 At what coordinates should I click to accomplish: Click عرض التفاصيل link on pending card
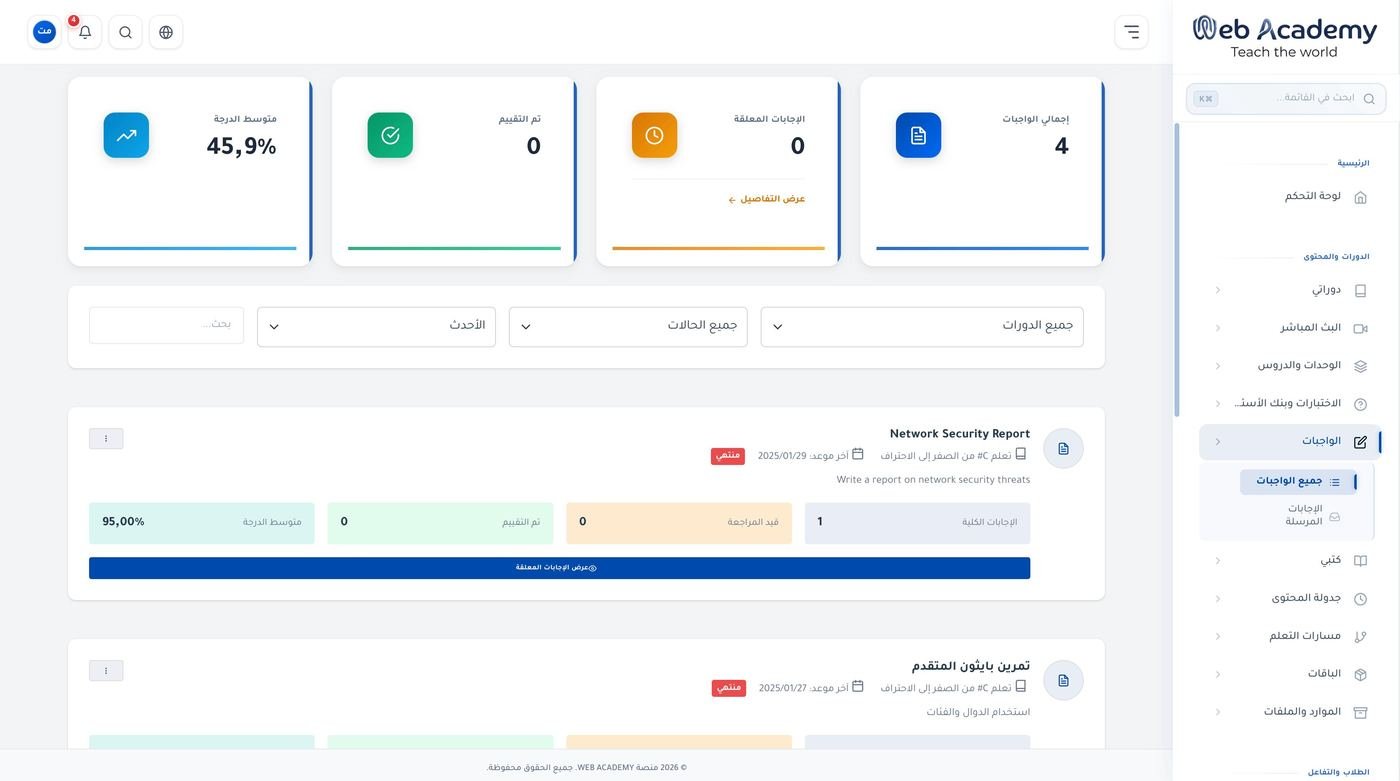767,199
